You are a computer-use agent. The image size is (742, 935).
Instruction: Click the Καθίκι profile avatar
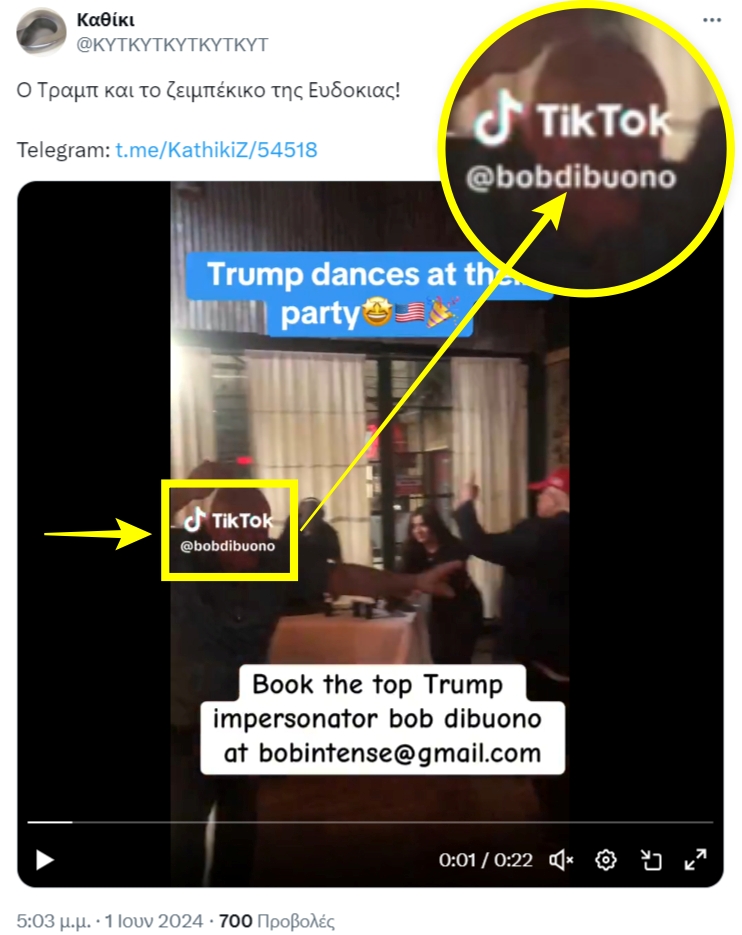click(41, 32)
